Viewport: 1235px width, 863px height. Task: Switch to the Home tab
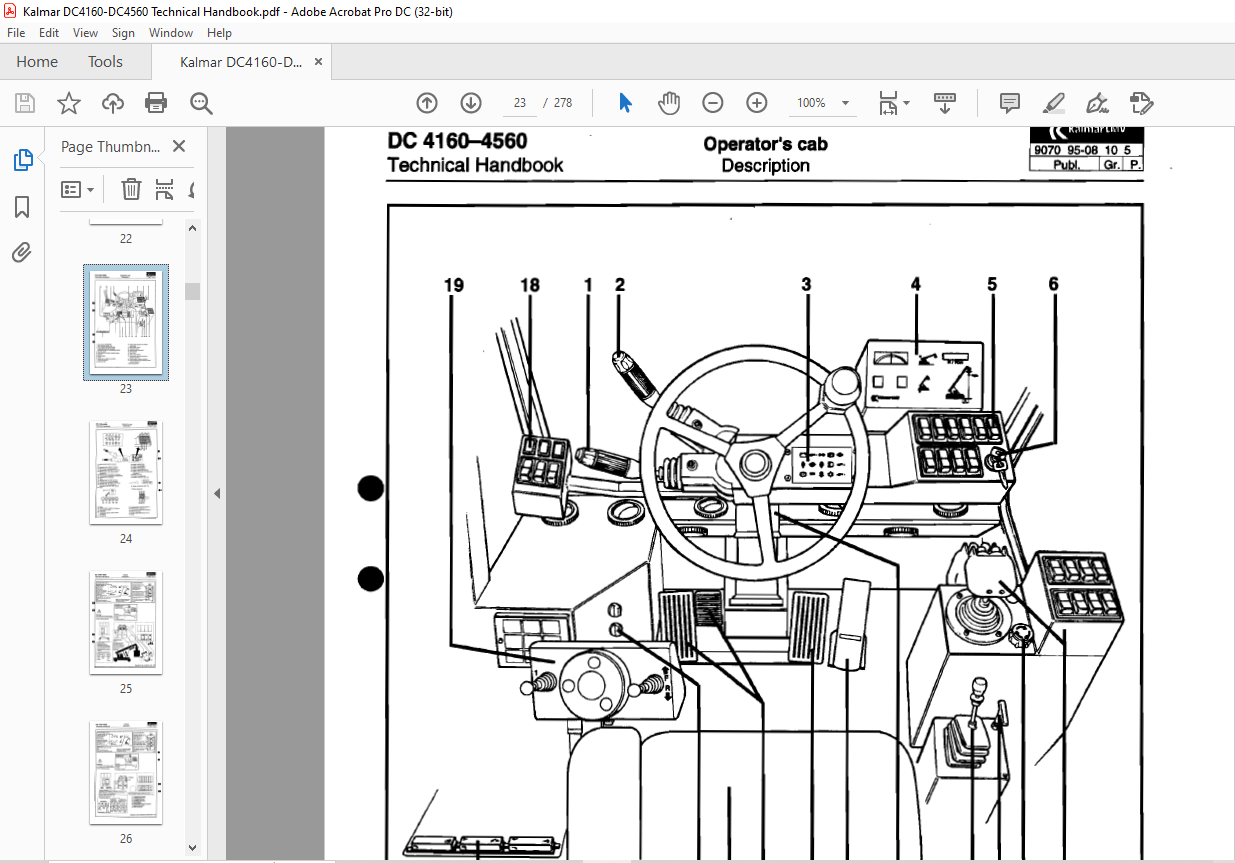tap(37, 62)
